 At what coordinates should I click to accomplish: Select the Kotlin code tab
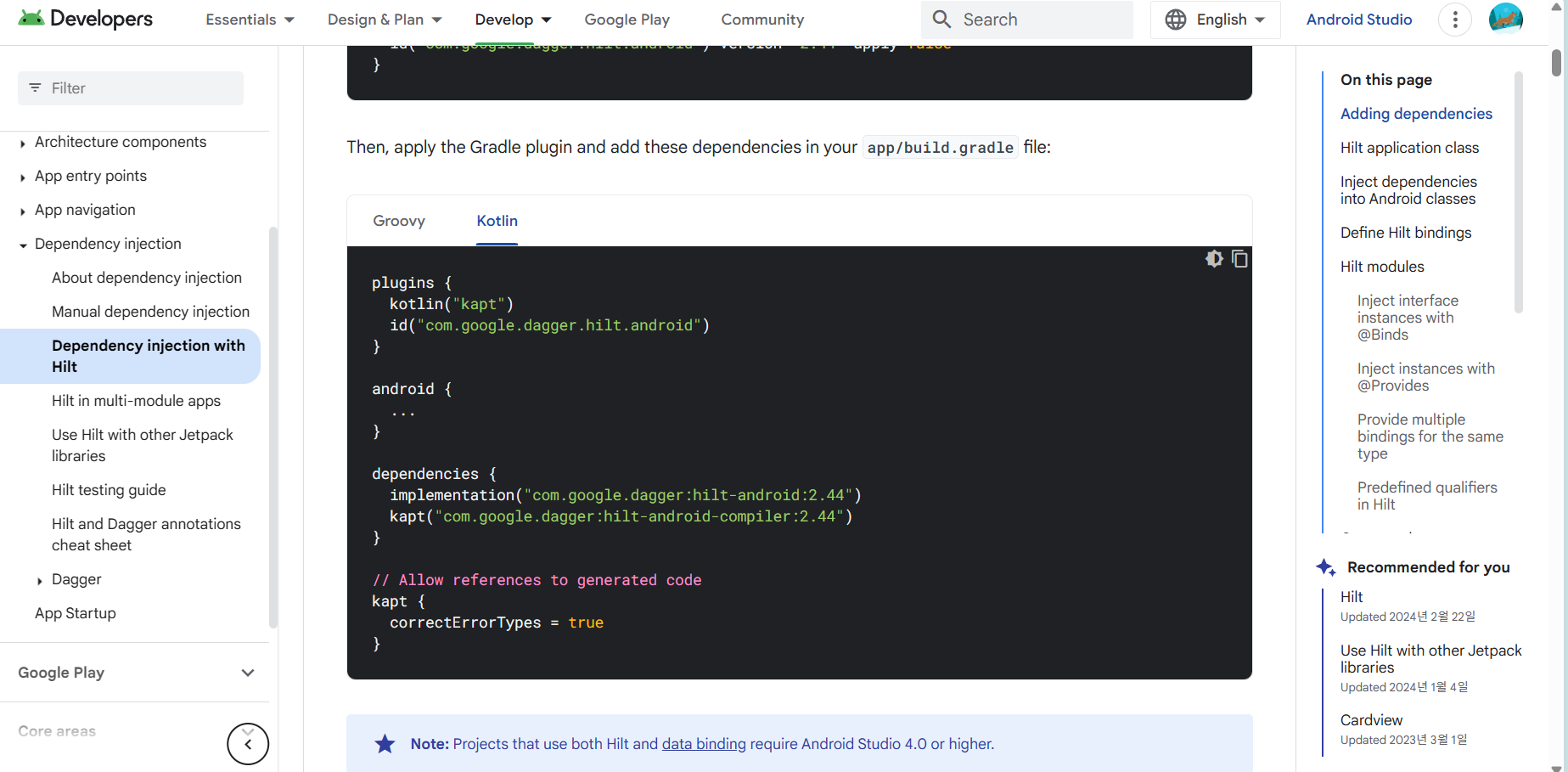tap(497, 221)
